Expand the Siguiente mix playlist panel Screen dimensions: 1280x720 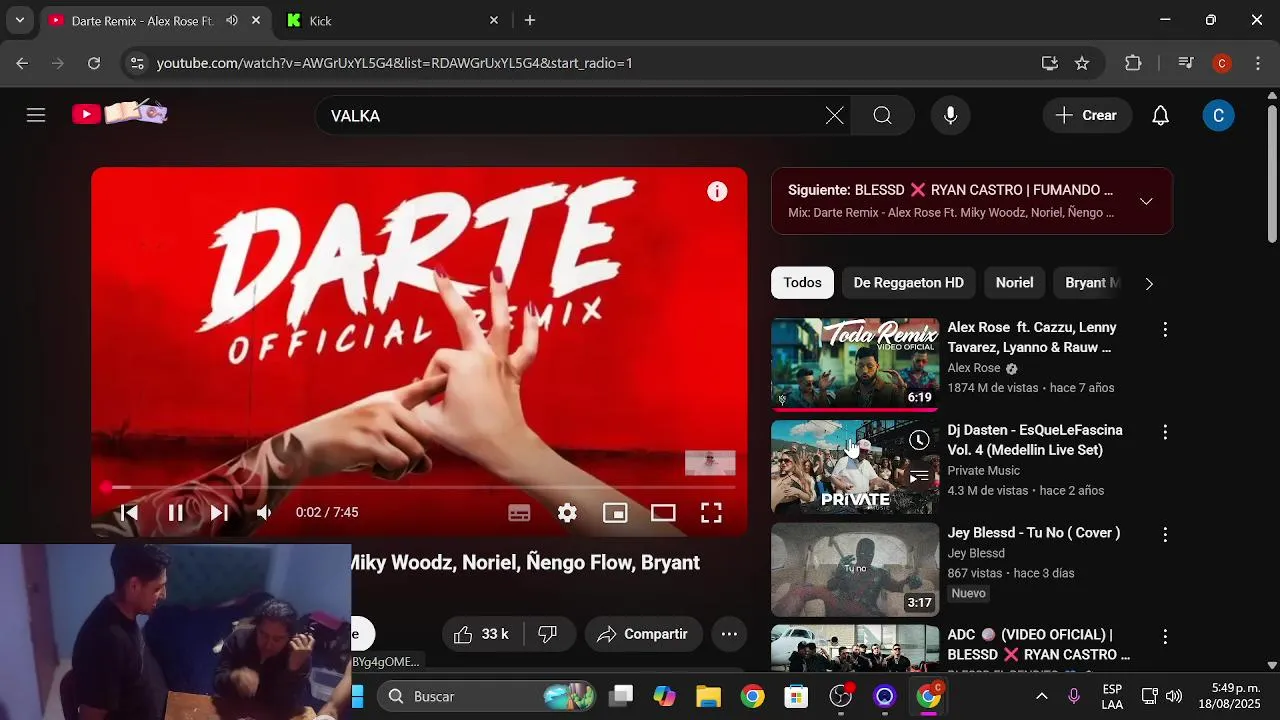pyautogui.click(x=1146, y=201)
